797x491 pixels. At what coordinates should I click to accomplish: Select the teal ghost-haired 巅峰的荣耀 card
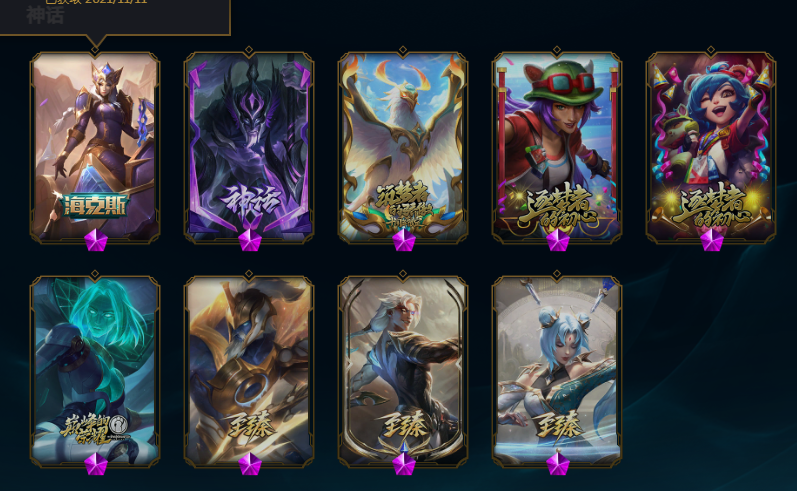95,371
